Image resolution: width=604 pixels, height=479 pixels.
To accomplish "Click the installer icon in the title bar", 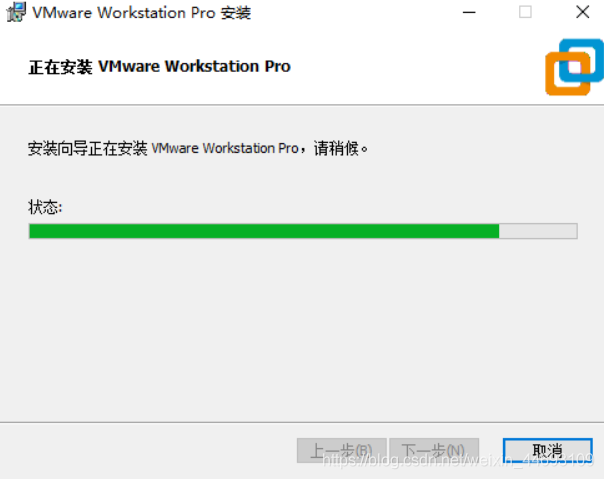I will click(16, 12).
